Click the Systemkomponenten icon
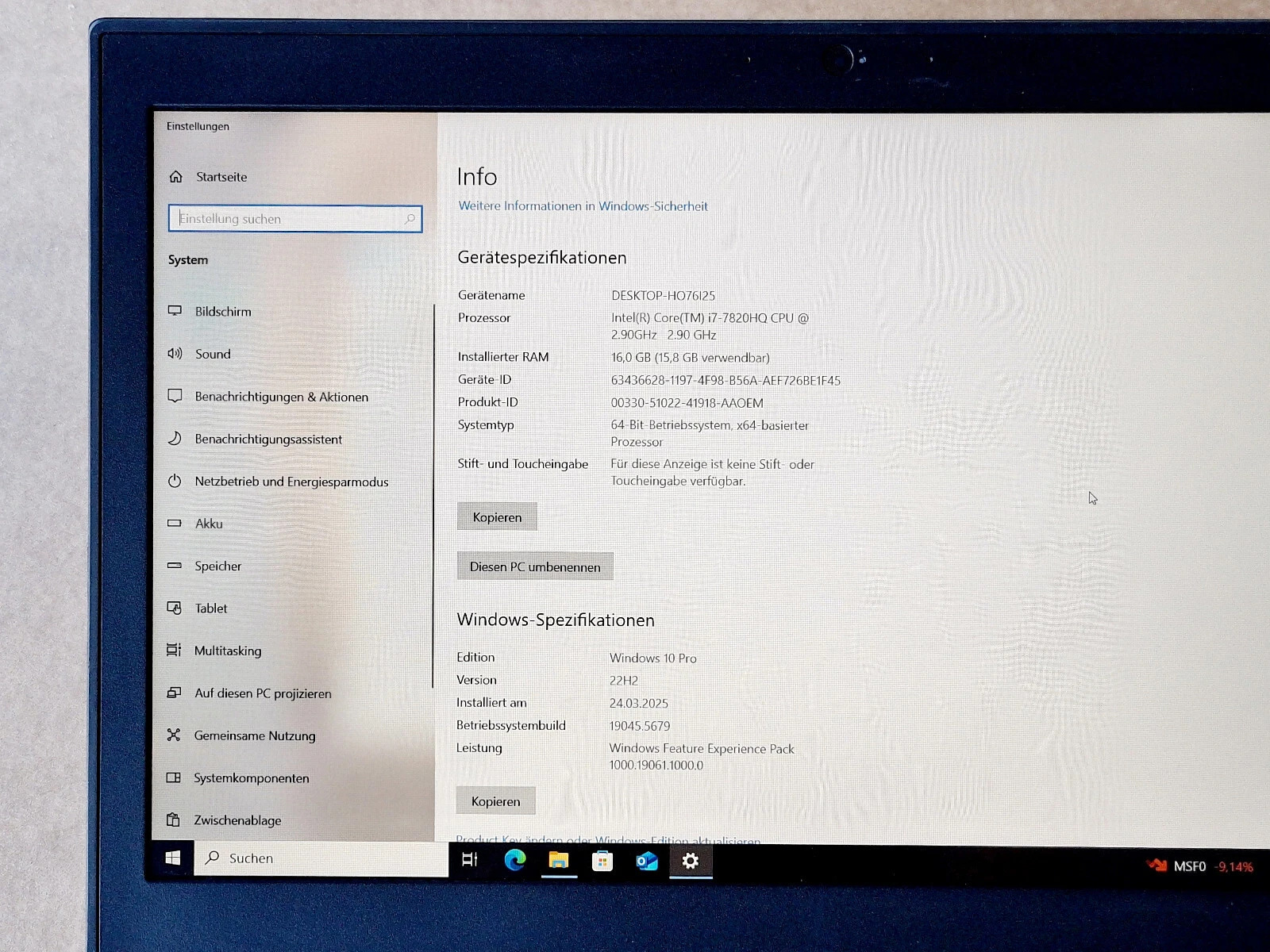This screenshot has width=1270, height=952. pos(173,777)
